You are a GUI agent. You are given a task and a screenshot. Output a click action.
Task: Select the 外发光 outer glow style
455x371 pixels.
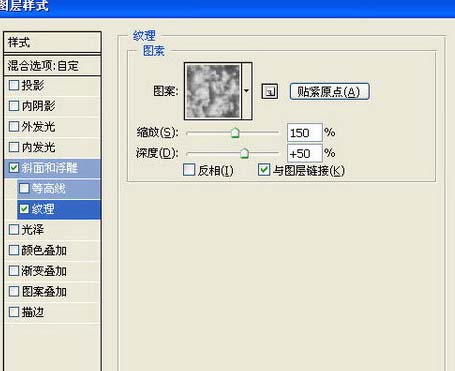[53, 126]
